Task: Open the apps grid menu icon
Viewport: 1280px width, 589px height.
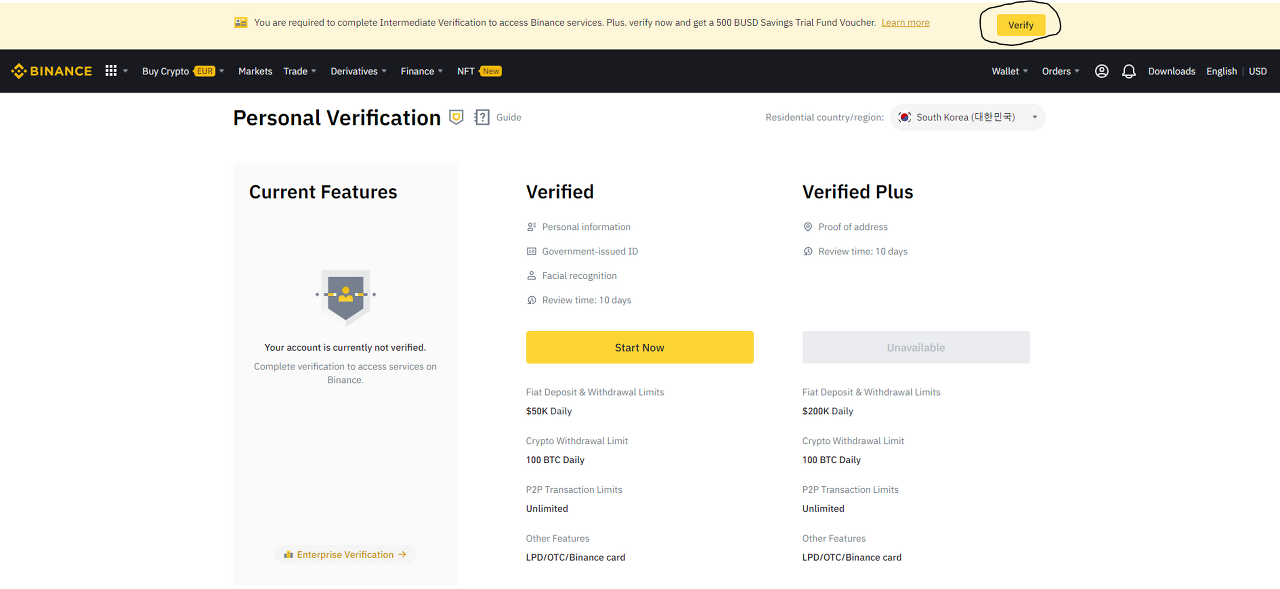Action: 111,71
